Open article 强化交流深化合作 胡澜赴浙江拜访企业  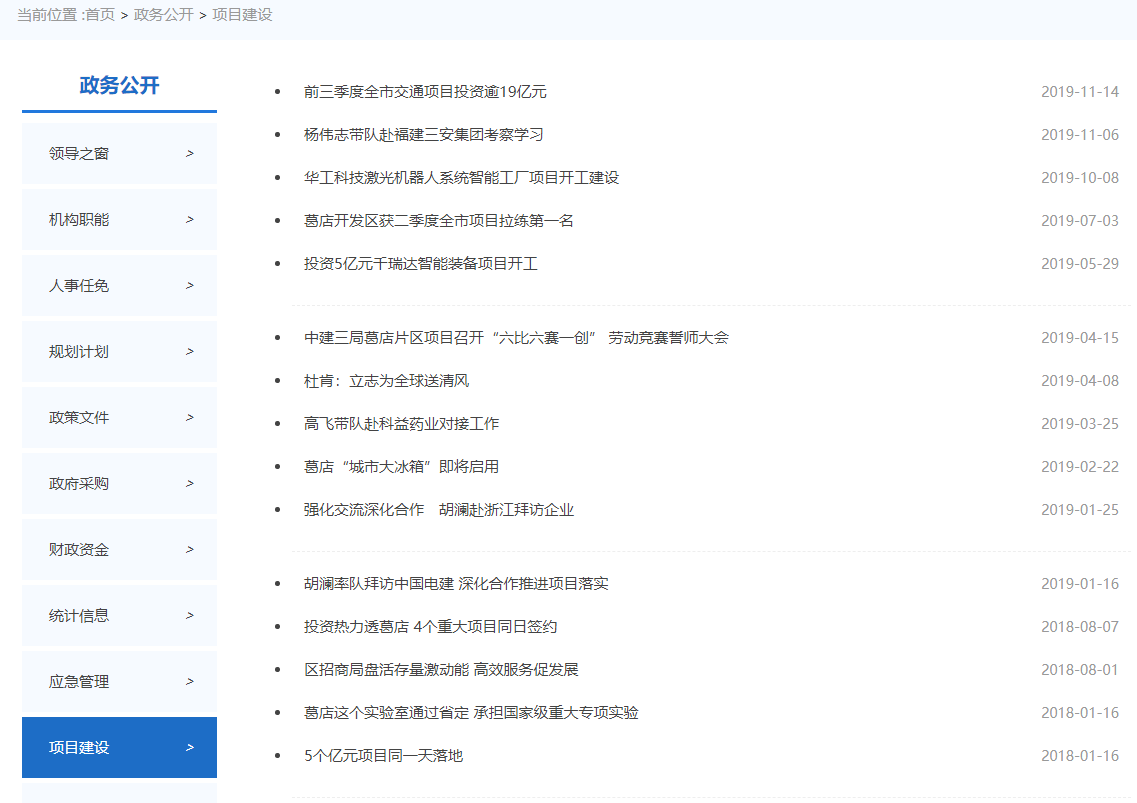click(439, 510)
